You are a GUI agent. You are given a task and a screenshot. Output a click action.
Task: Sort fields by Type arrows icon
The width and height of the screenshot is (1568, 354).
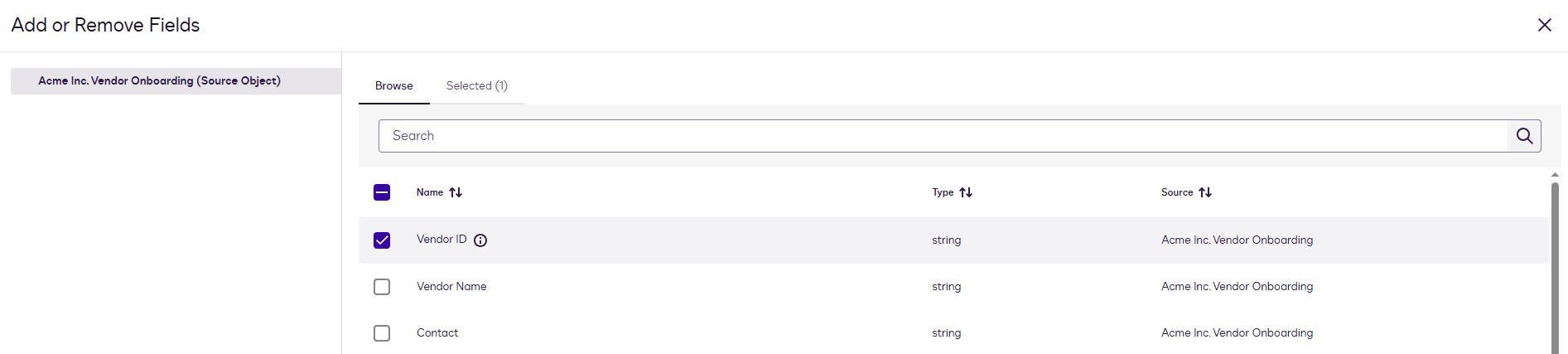tap(966, 192)
